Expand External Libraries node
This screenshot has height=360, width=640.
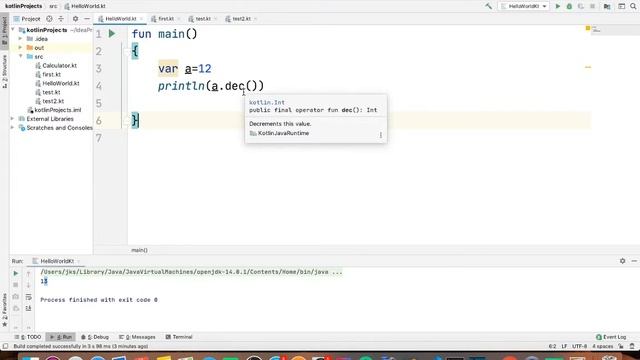pyautogui.click(x=13, y=119)
